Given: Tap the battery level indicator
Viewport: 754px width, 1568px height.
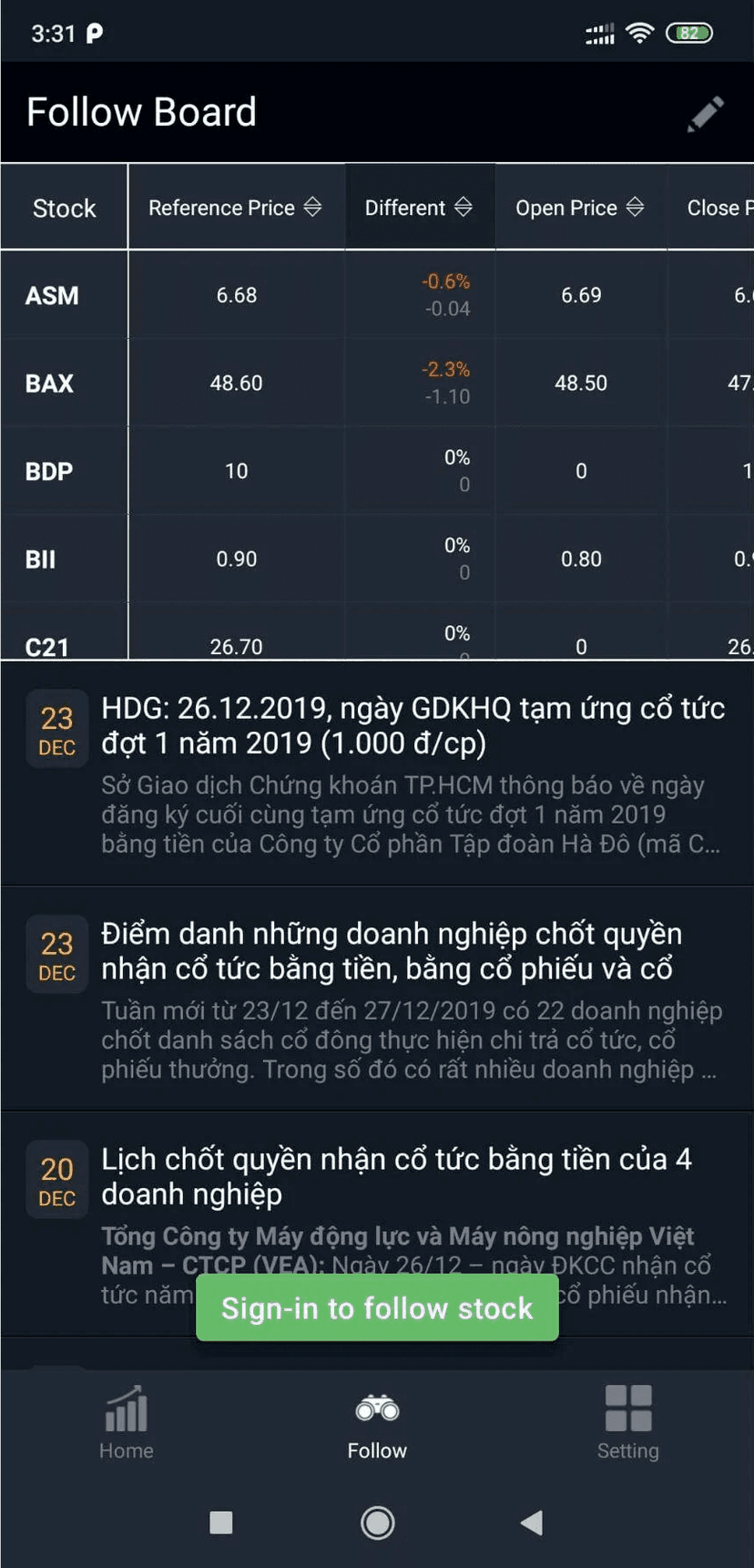Looking at the screenshot, I should (689, 32).
